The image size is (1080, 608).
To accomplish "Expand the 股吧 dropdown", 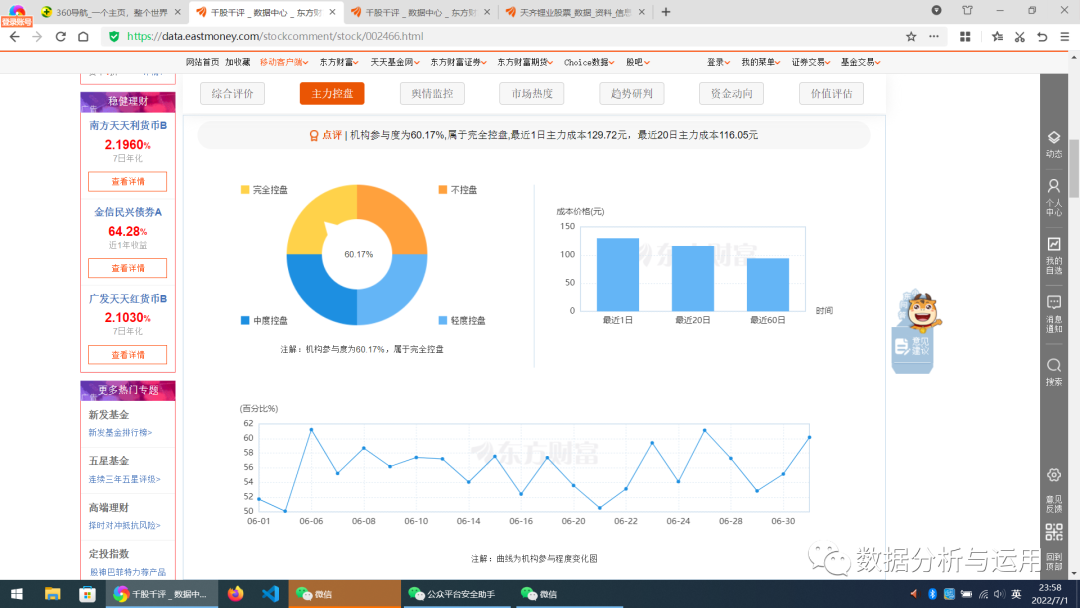I will (638, 62).
